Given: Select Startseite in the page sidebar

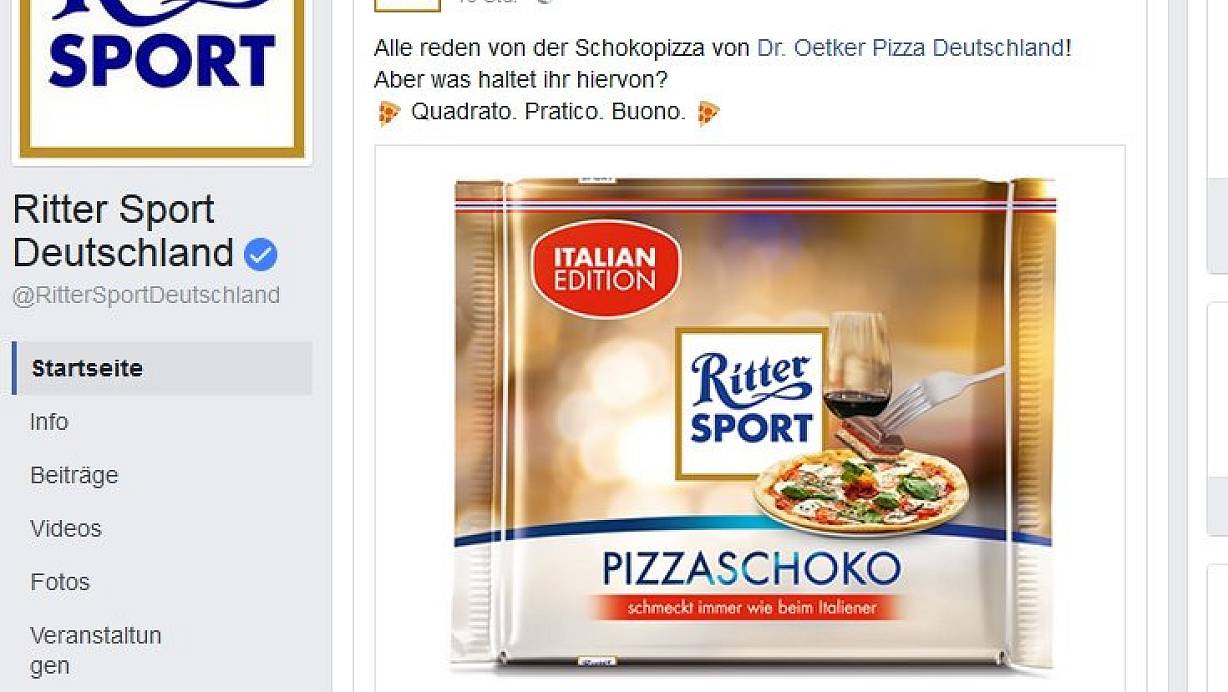Looking at the screenshot, I should [162, 368].
